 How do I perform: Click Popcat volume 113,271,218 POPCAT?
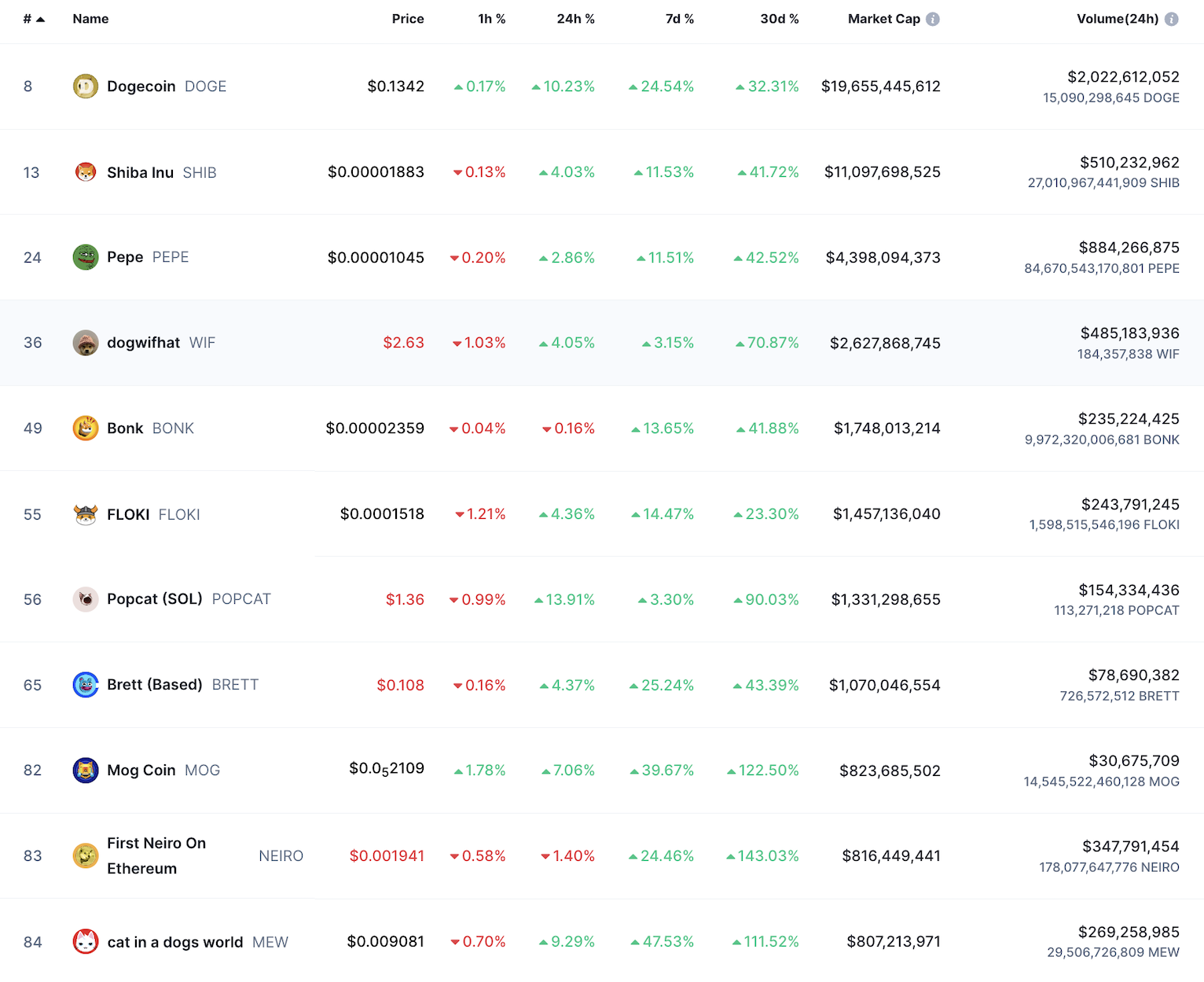[x=1117, y=611]
